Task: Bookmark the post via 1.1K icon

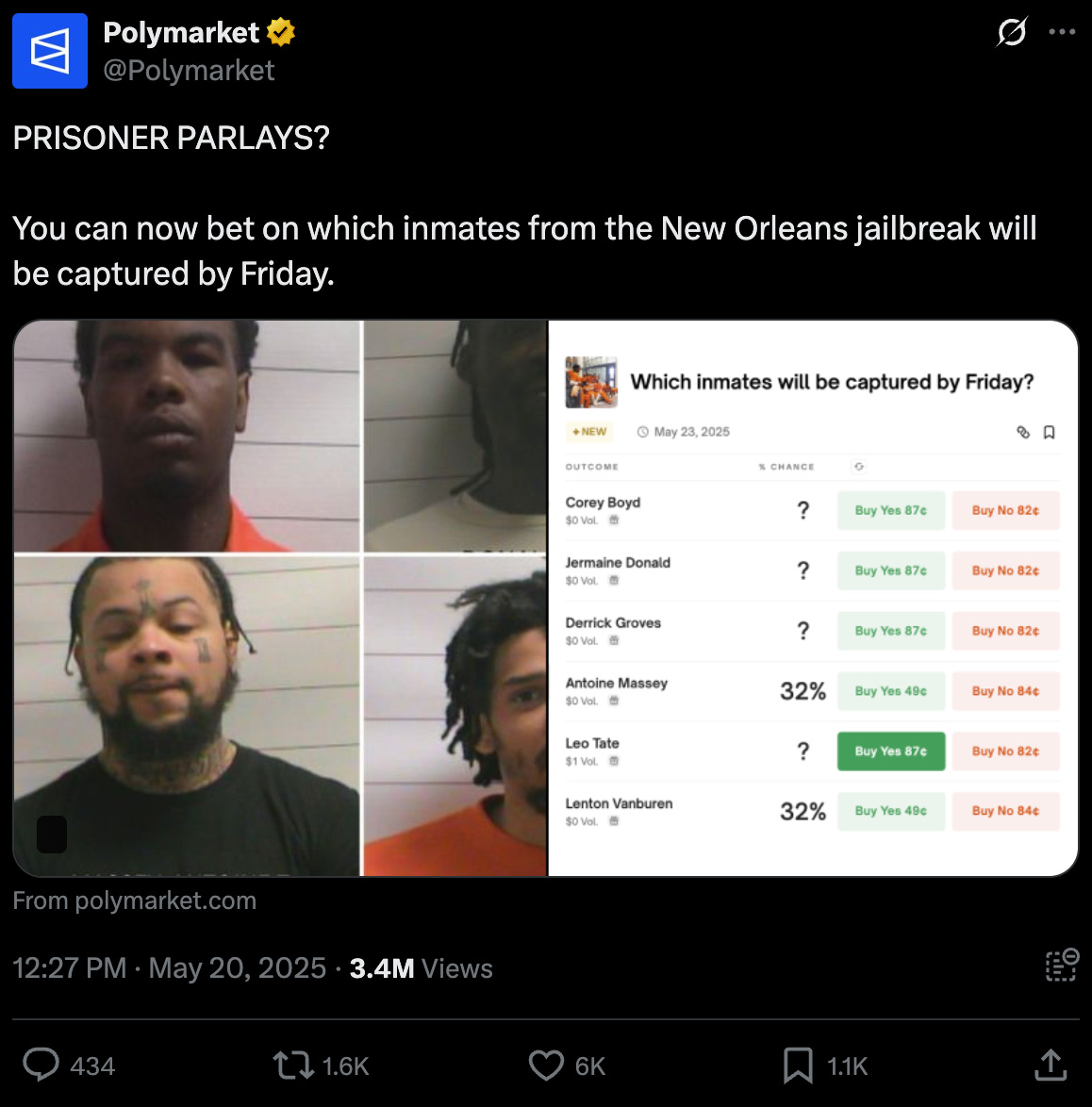Action: 798,1066
